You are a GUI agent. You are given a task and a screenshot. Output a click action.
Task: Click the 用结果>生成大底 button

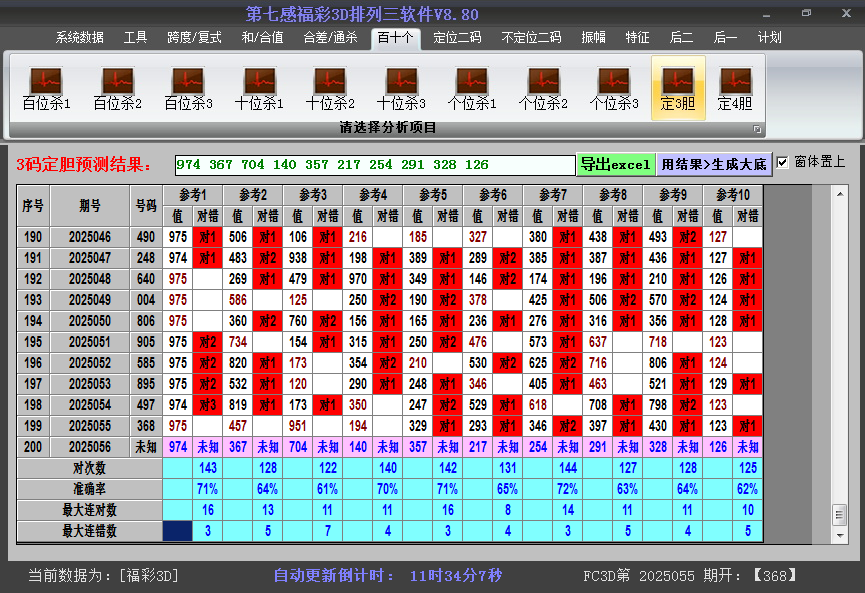point(714,164)
